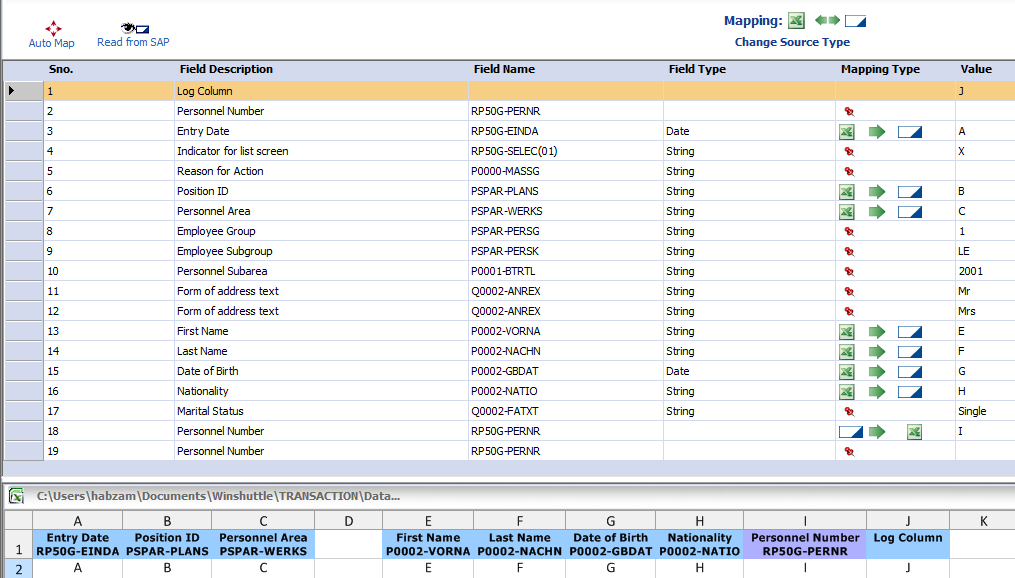Viewport: 1015px width, 578px height.
Task: Click the red pin icon for Marital Status
Action: (x=849, y=411)
